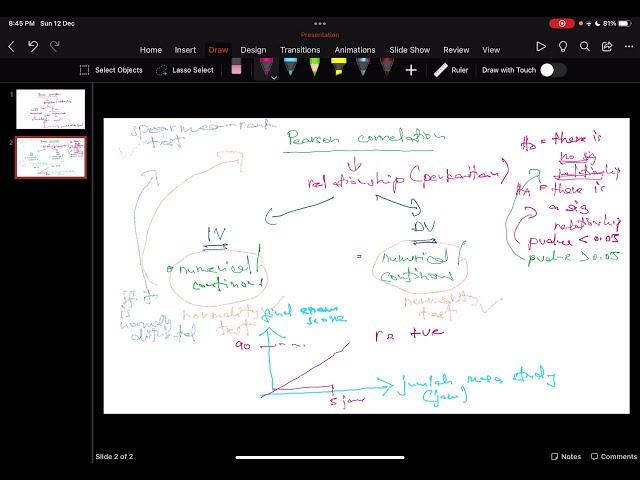Open the lightbulb Tell Me icon
Screen dimensions: 640x480
coord(563,47)
